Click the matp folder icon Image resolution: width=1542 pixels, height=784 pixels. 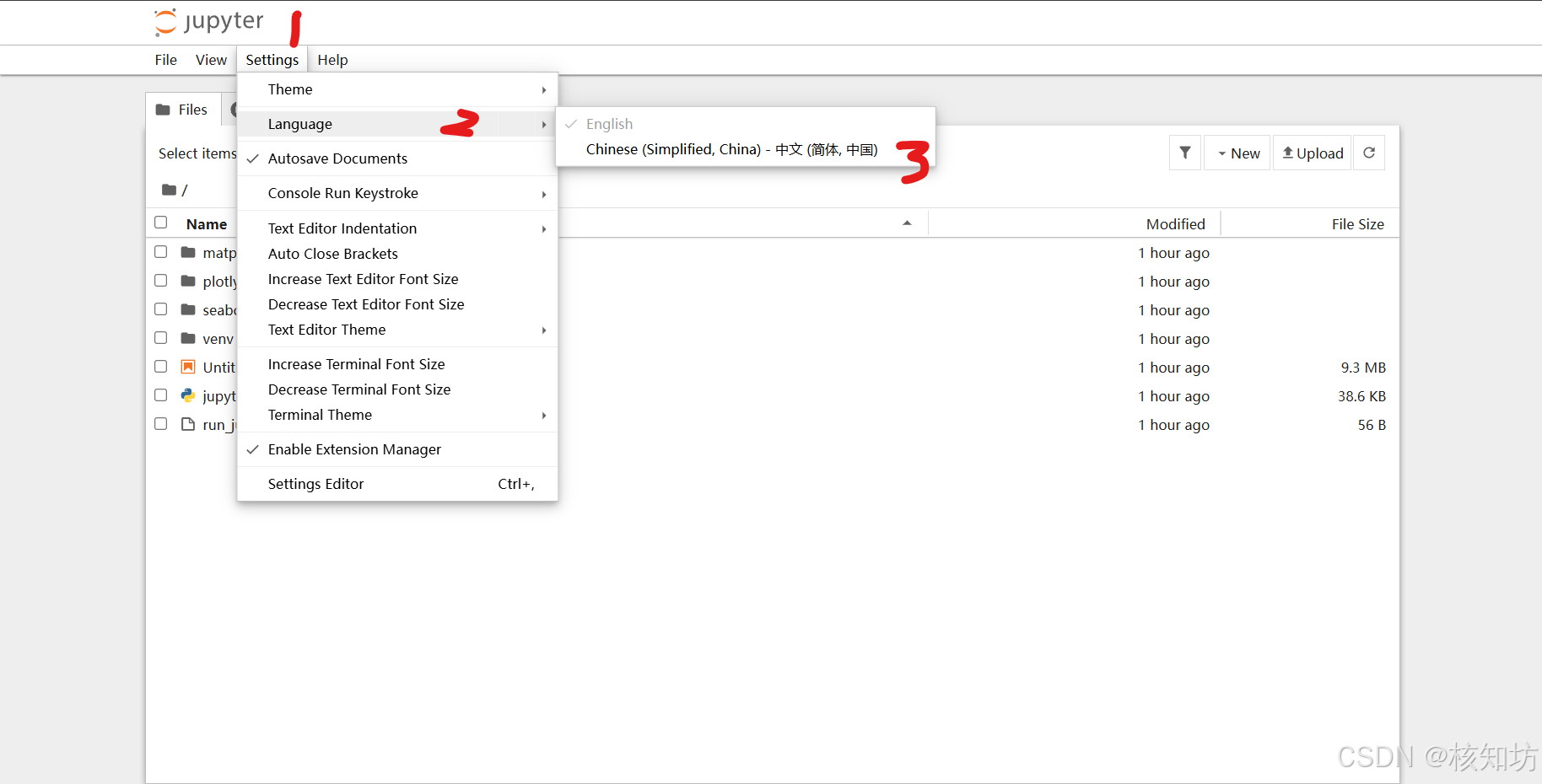pyautogui.click(x=188, y=252)
